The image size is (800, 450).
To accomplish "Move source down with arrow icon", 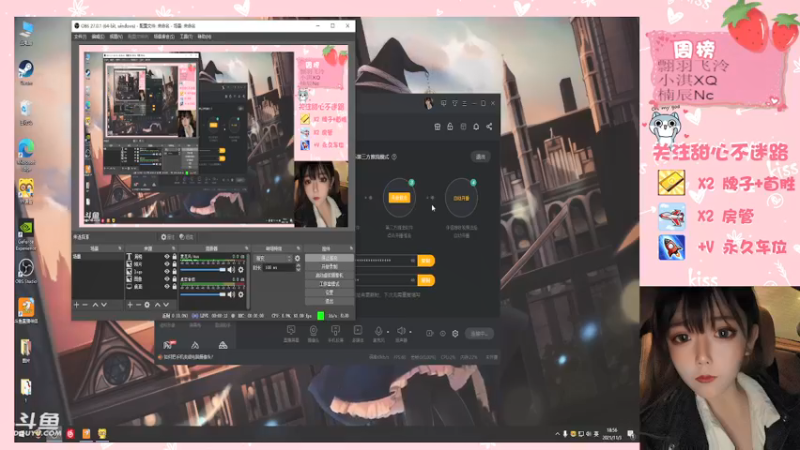I will [x=166, y=305].
